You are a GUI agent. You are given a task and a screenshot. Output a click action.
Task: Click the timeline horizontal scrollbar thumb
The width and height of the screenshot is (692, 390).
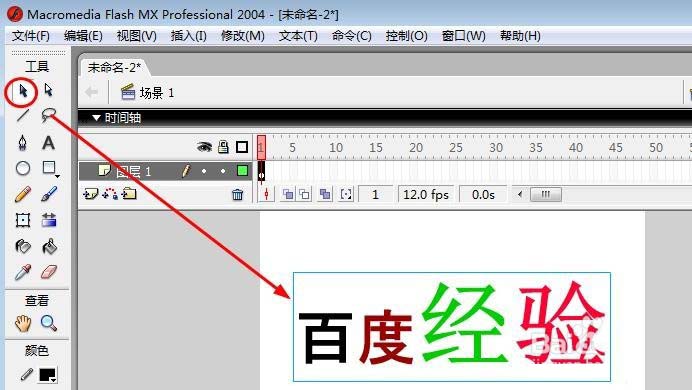click(x=545, y=194)
